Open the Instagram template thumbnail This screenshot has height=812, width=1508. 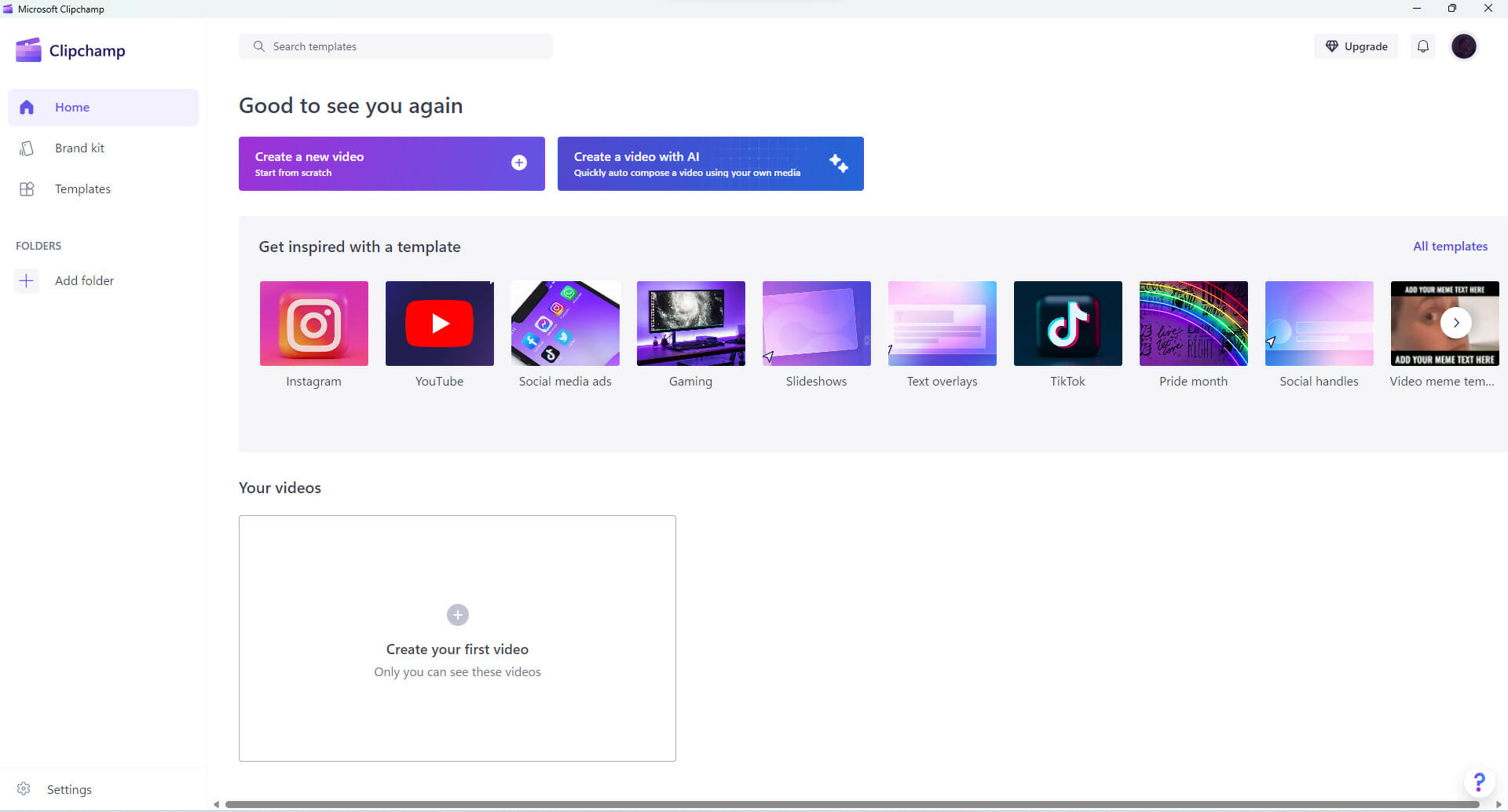point(314,324)
